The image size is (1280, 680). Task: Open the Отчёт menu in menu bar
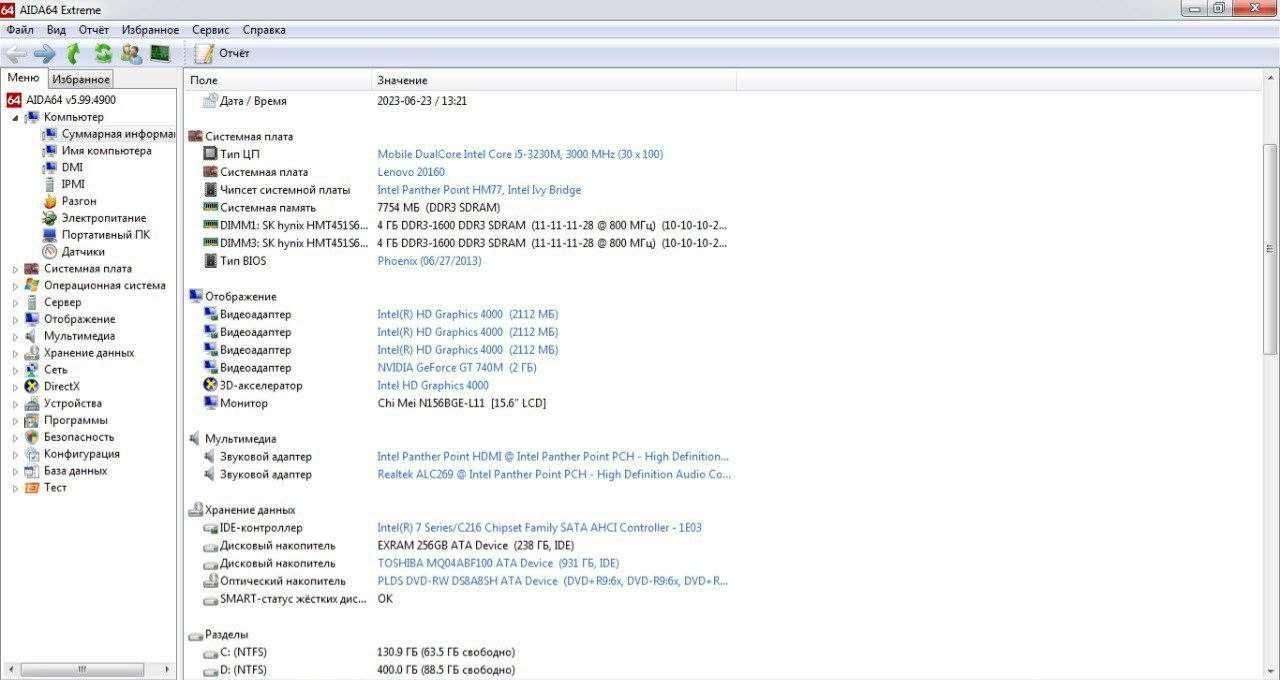[94, 30]
